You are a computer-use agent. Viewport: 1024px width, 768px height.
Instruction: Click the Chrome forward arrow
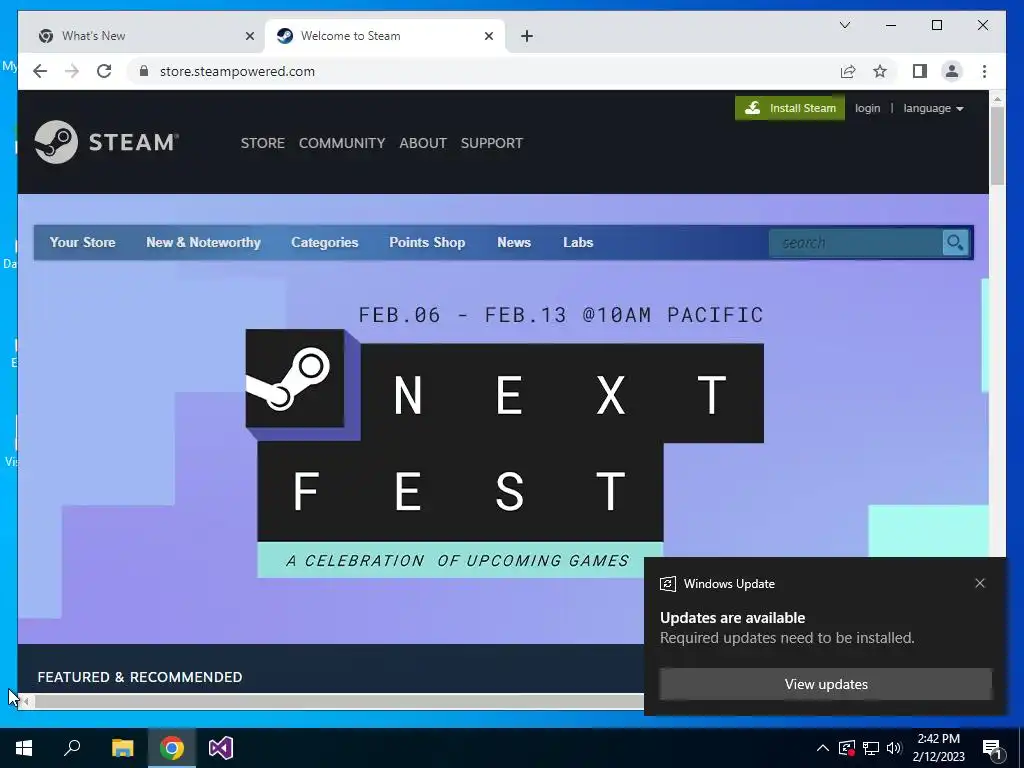[72, 71]
